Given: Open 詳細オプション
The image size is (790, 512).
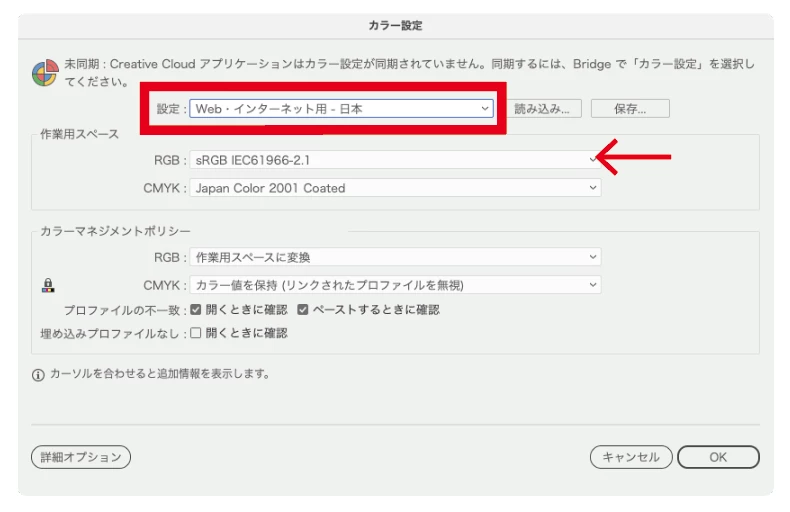Looking at the screenshot, I should 81,457.
